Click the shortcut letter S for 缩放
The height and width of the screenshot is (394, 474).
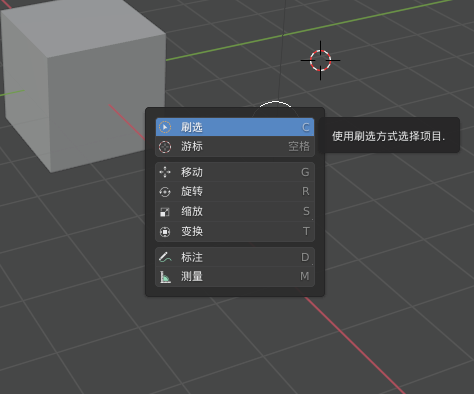[306, 211]
